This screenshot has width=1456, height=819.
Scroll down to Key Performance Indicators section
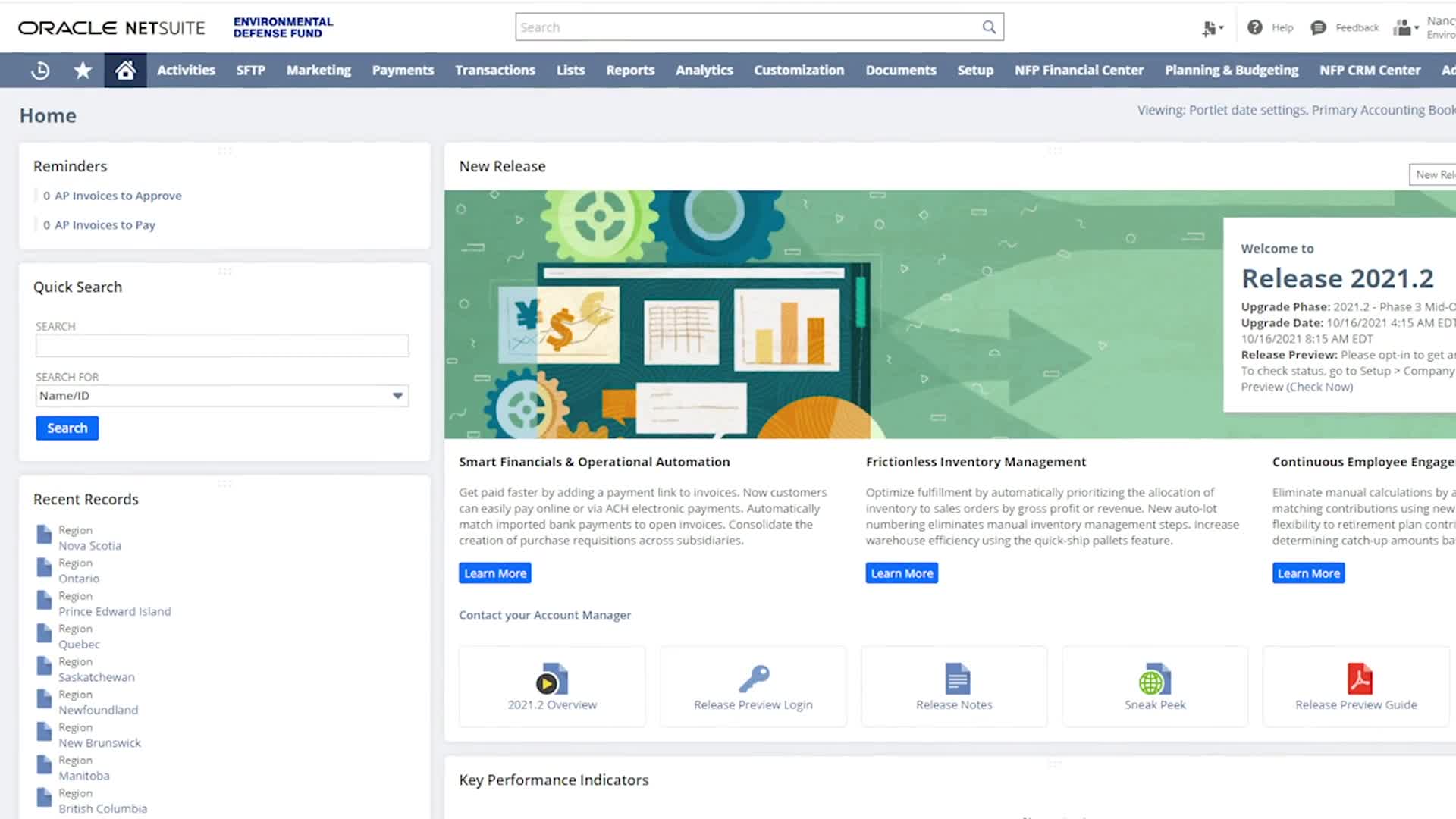coord(554,779)
